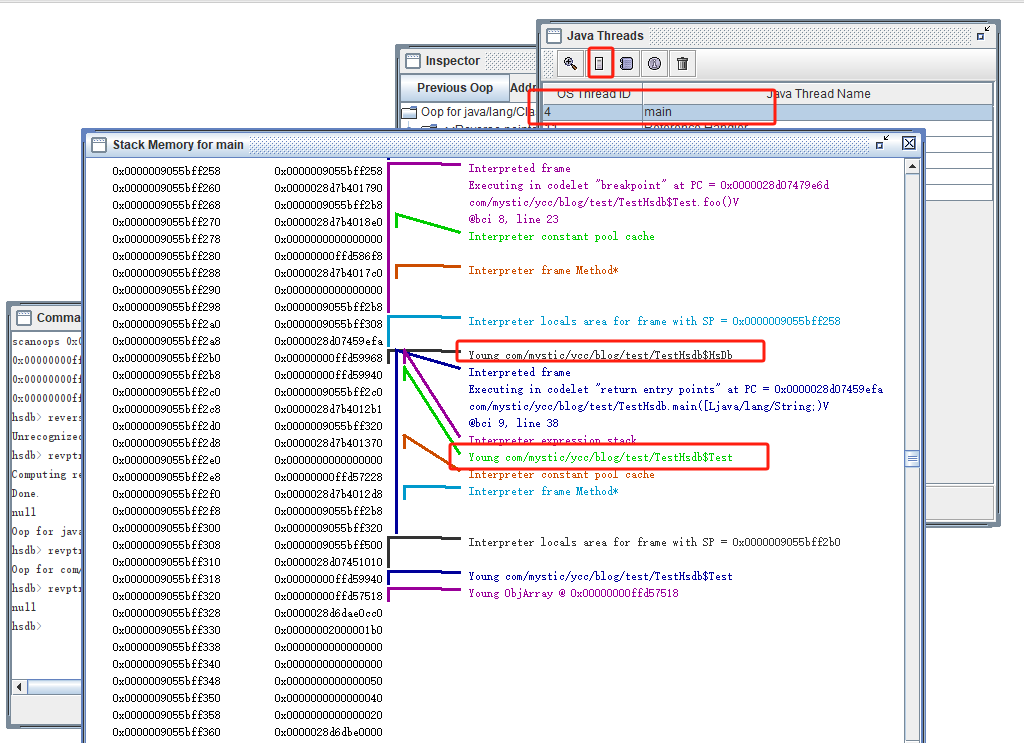This screenshot has height=743, width=1024.
Task: Click the TestHsdb$Test.foo()V annotation
Action: (x=603, y=202)
